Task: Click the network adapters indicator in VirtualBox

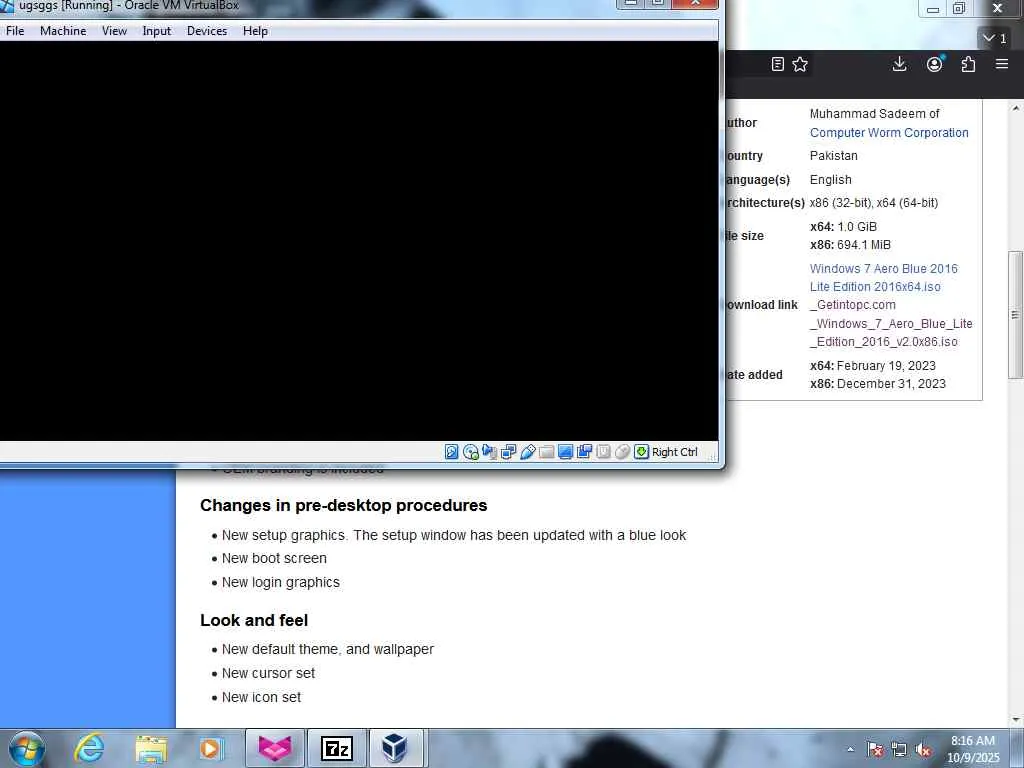Action: [x=508, y=452]
